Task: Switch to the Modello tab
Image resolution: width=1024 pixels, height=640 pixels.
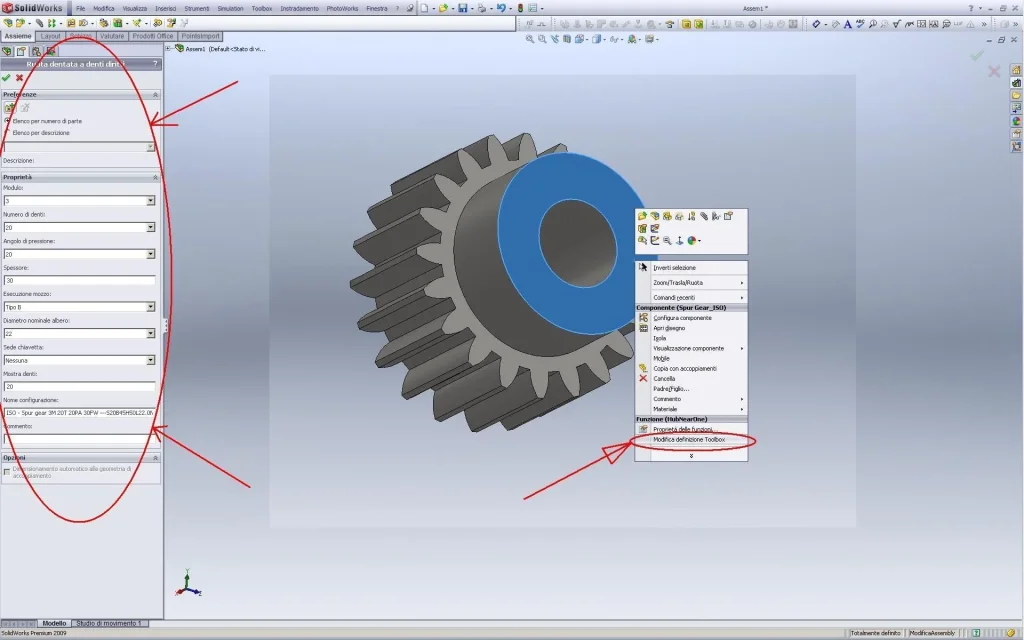Action: coord(54,623)
